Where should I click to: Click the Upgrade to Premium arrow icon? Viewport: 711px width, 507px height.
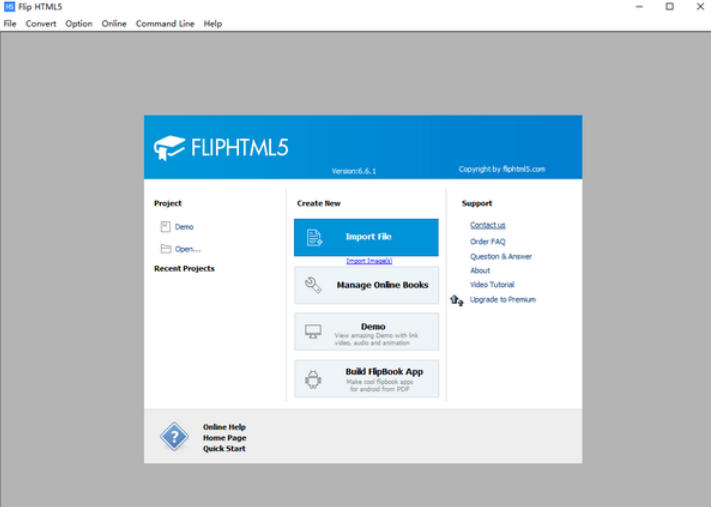point(457,300)
